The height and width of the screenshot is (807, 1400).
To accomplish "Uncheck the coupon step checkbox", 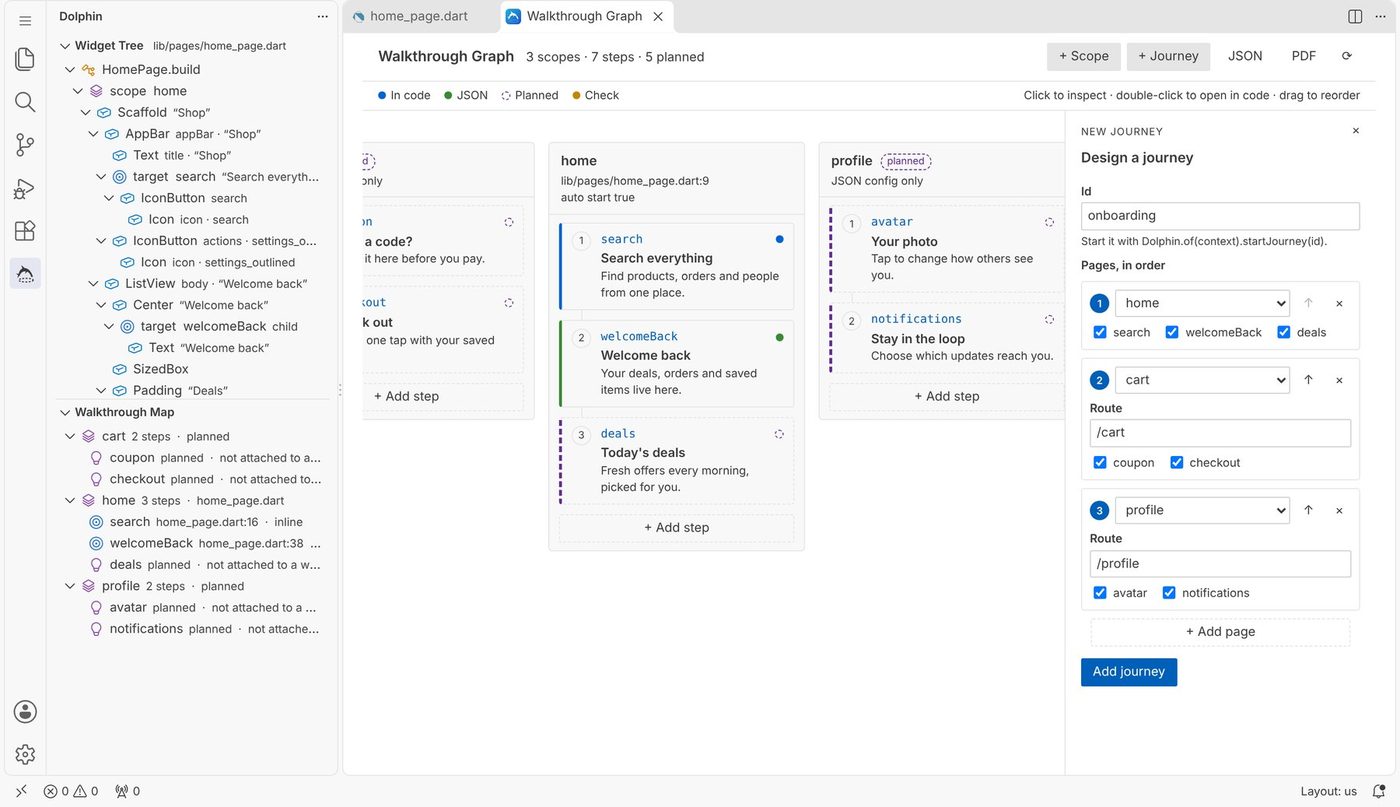I will (1100, 462).
